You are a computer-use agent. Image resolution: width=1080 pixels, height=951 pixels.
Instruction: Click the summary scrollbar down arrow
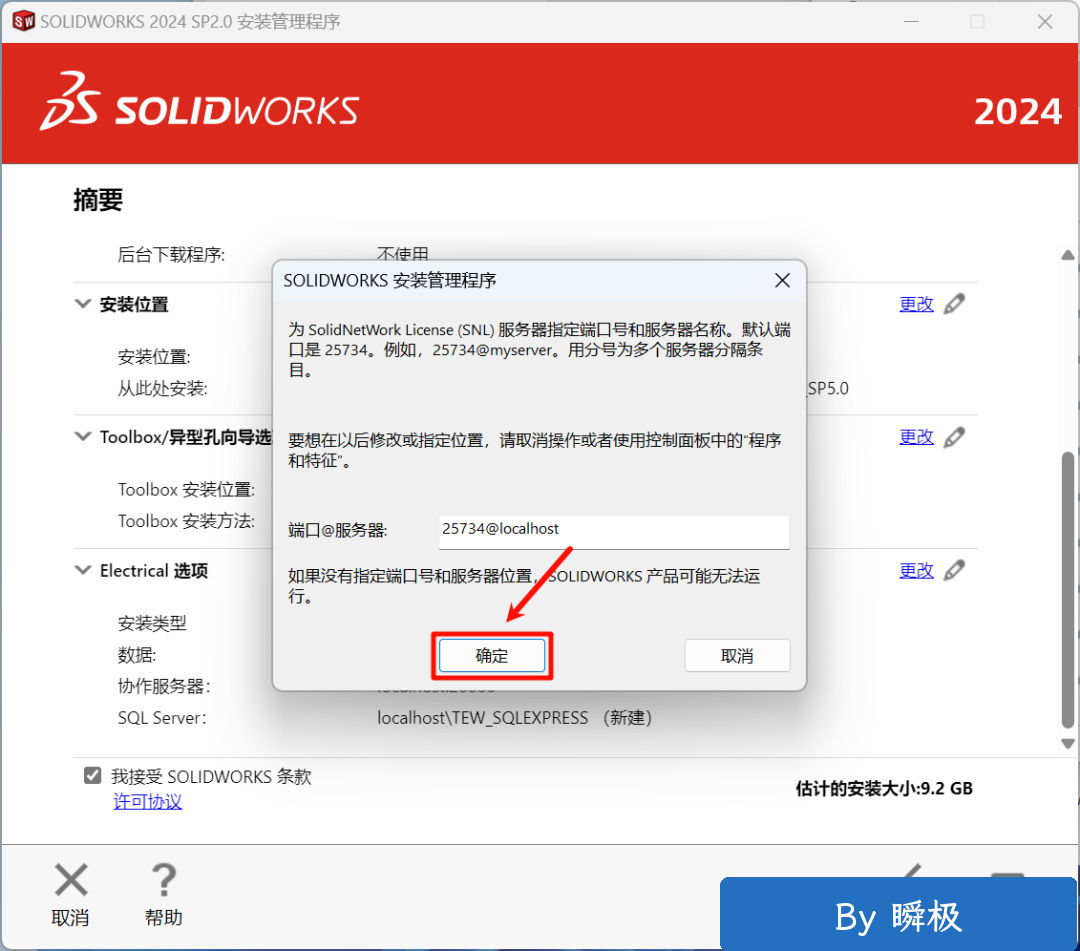point(1067,742)
